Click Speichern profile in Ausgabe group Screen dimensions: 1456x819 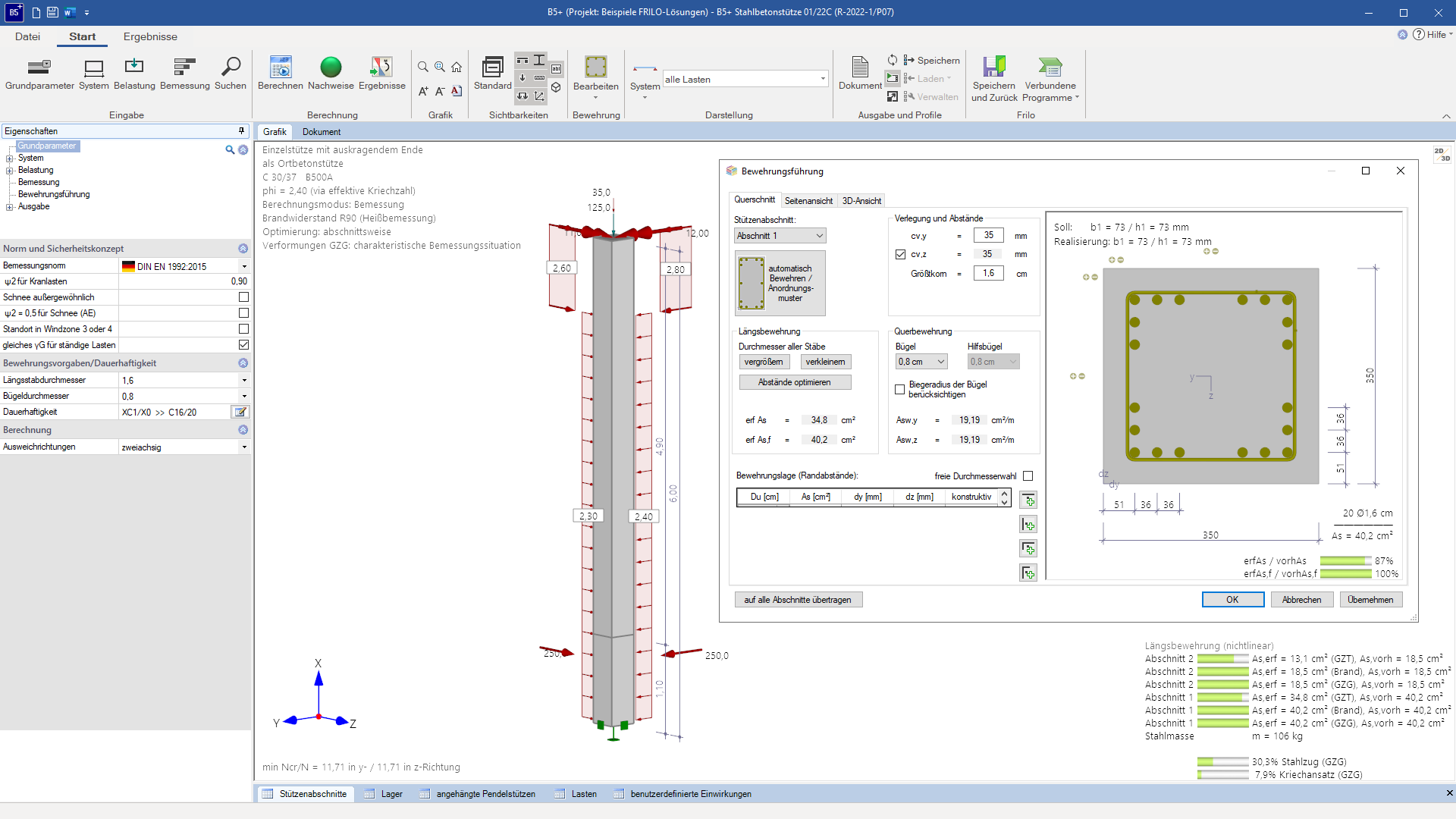[931, 61]
